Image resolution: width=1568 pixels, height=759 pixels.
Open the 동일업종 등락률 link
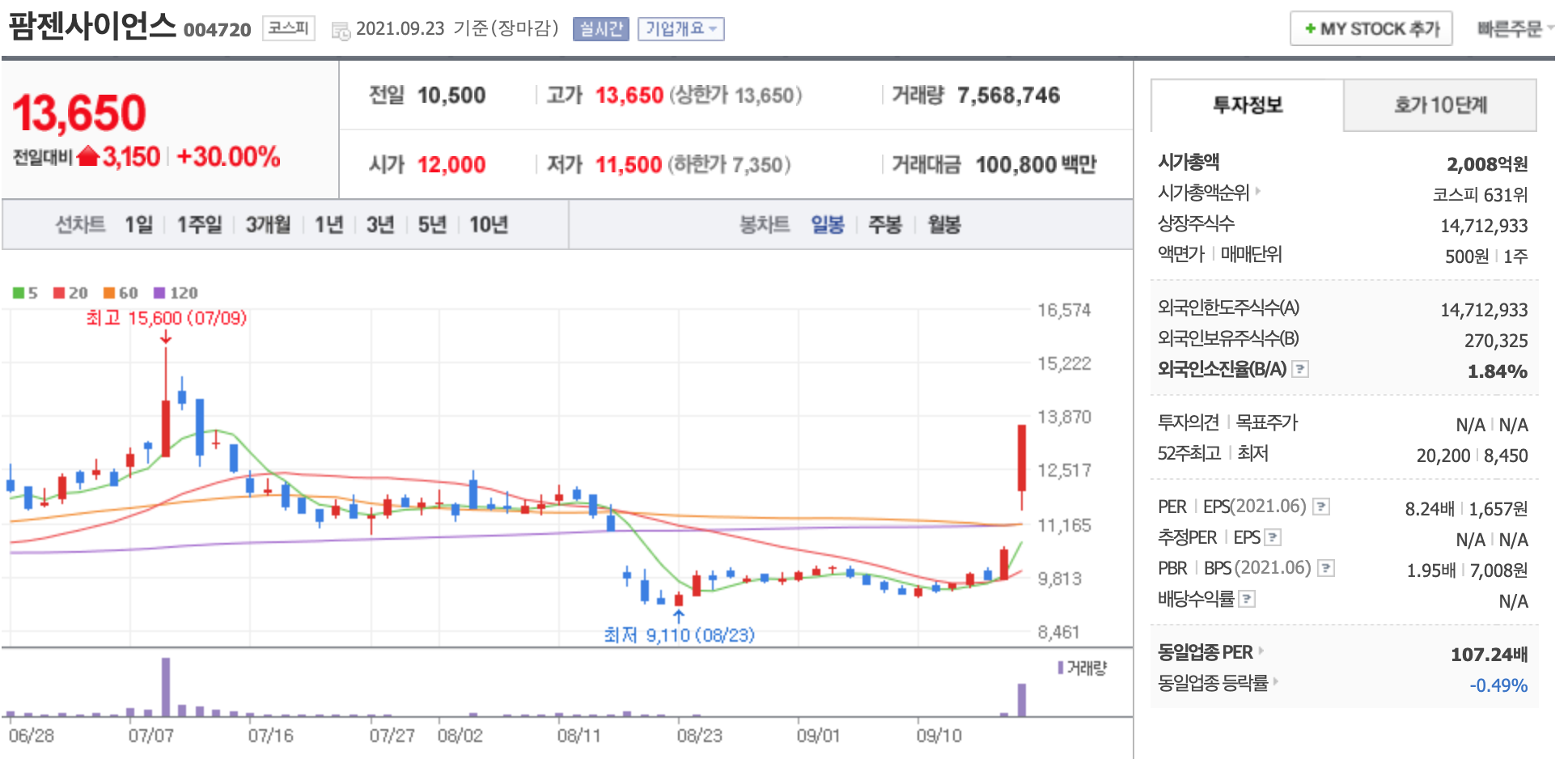[x=1213, y=683]
